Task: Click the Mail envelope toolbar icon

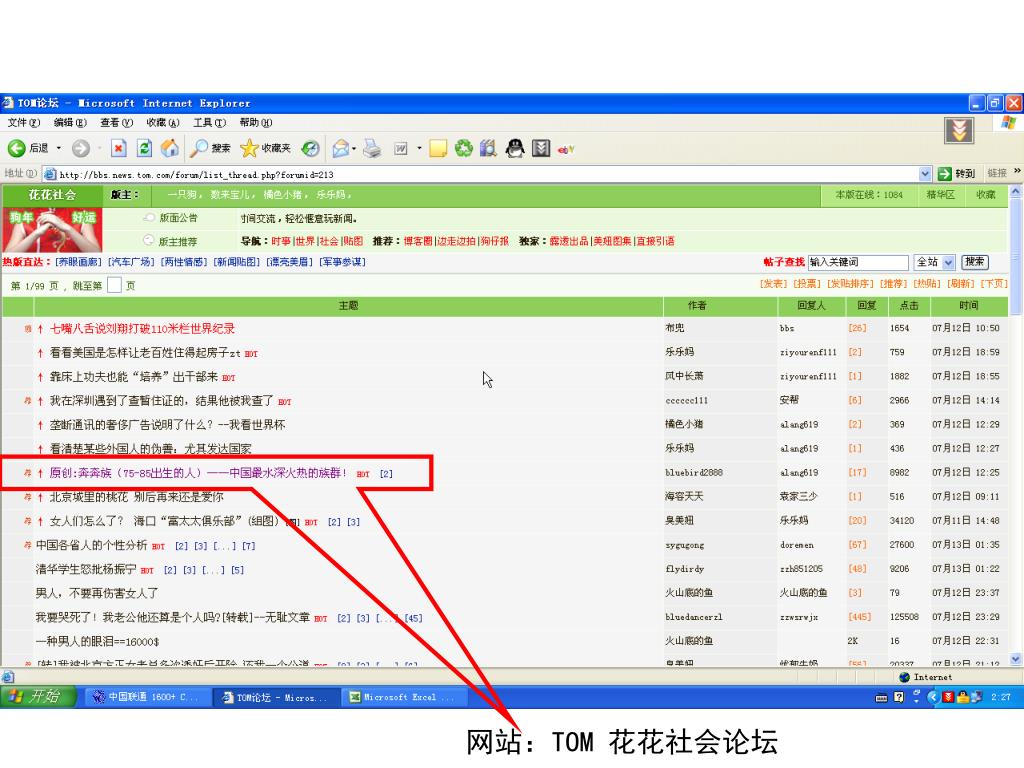Action: 340,149
